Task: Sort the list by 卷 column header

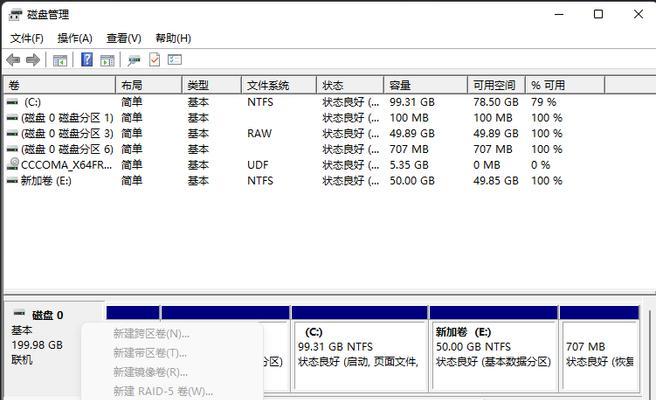Action: [60, 86]
